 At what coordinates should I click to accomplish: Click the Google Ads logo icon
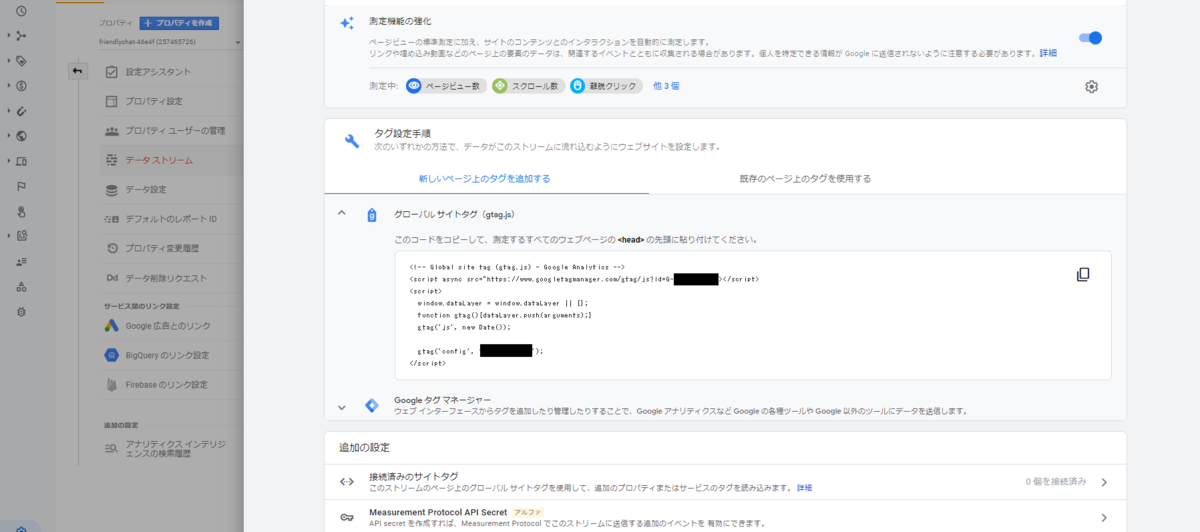tap(113, 326)
